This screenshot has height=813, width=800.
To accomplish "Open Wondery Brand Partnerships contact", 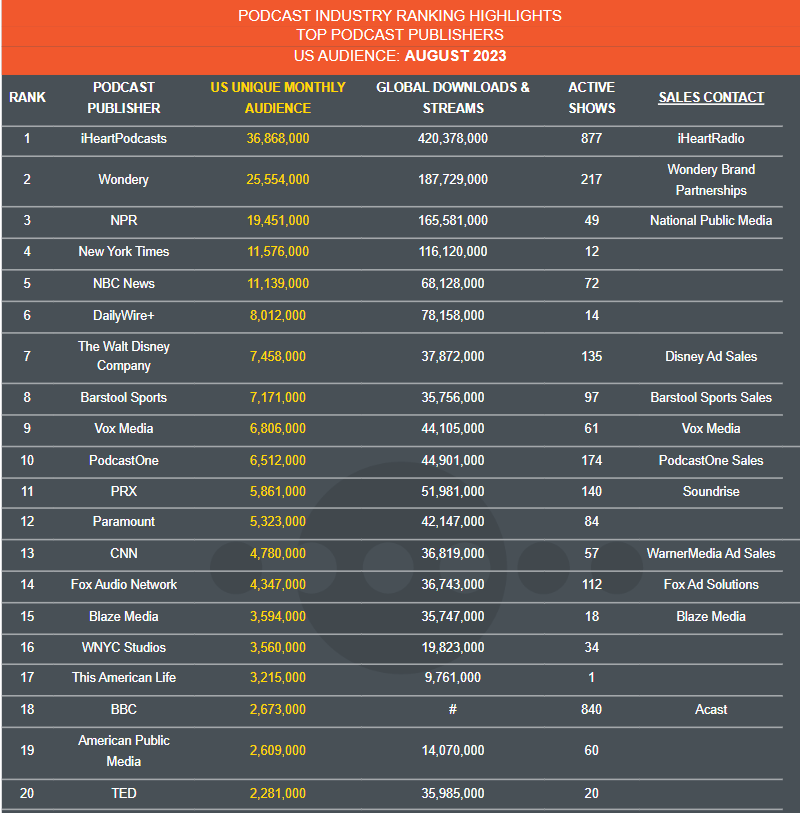I will pos(711,180).
